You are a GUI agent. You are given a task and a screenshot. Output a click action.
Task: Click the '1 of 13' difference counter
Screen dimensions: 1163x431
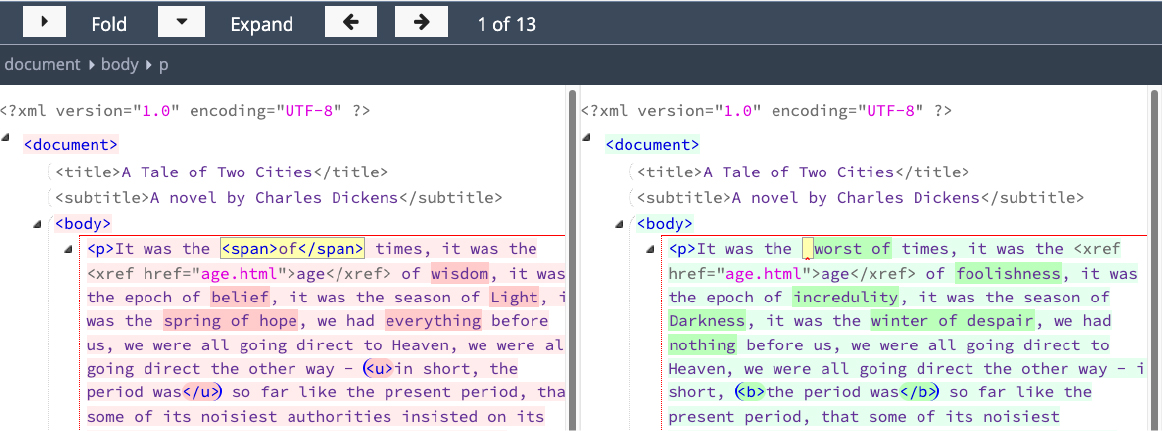507,24
